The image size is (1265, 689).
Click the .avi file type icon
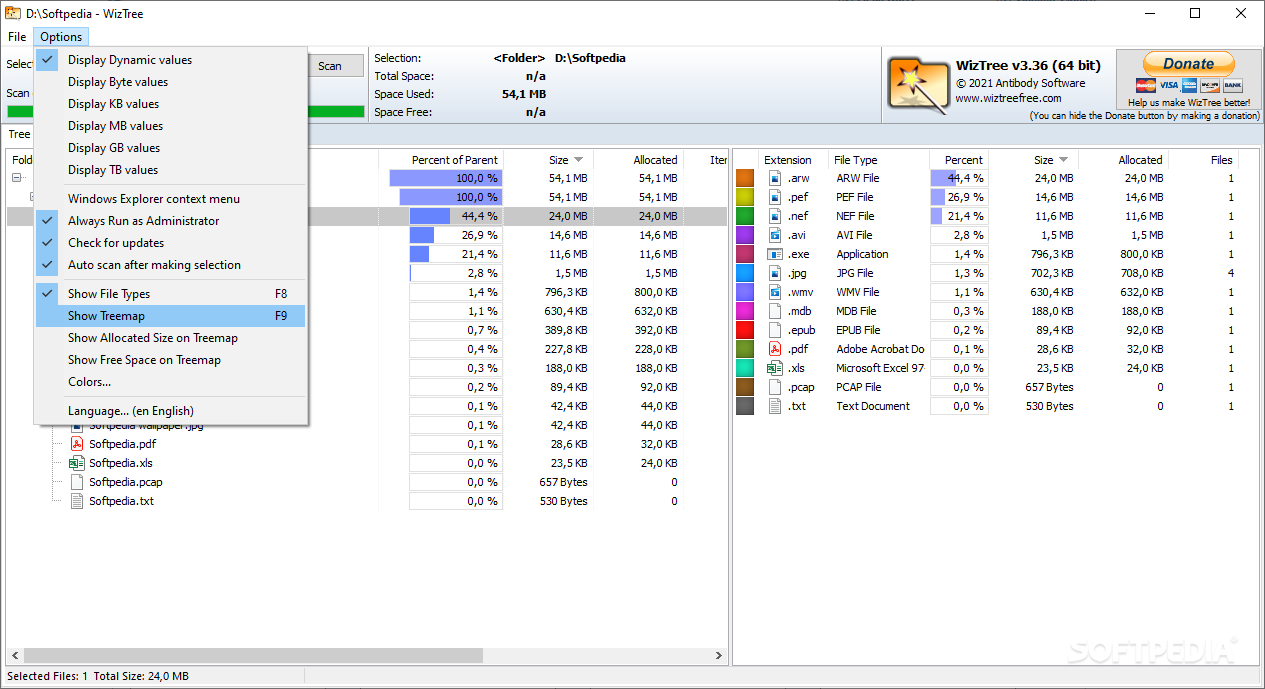pos(774,235)
